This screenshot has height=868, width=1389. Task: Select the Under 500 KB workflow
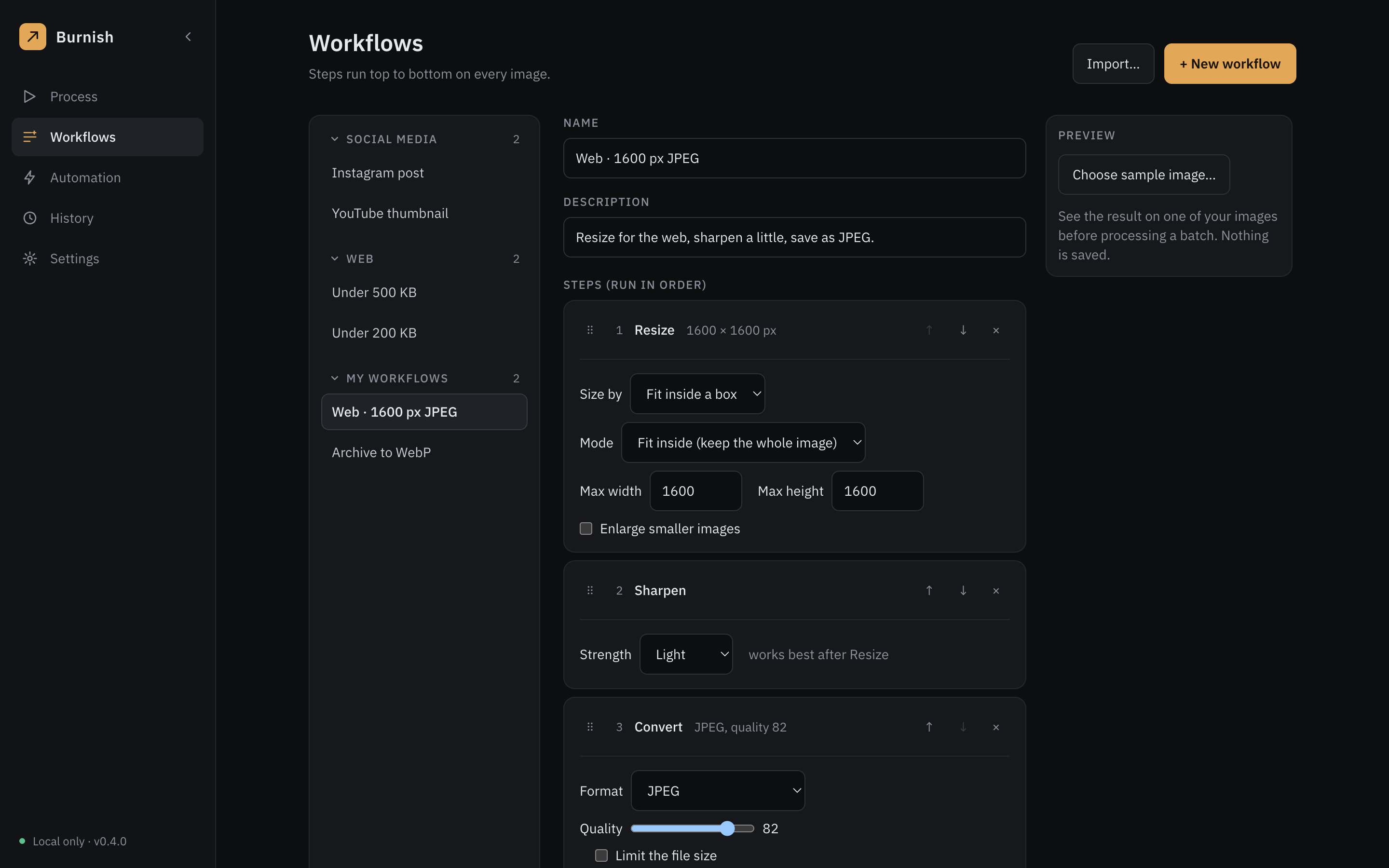coord(424,292)
